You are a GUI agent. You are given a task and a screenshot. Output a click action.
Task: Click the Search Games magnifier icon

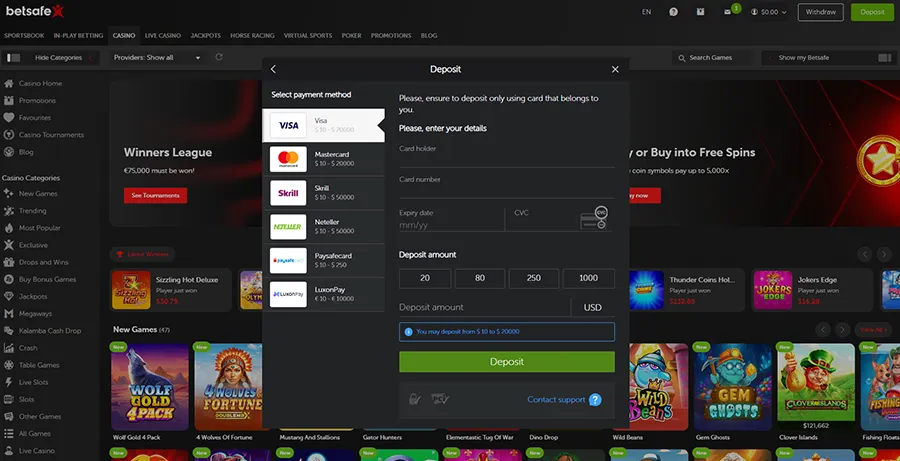click(682, 58)
